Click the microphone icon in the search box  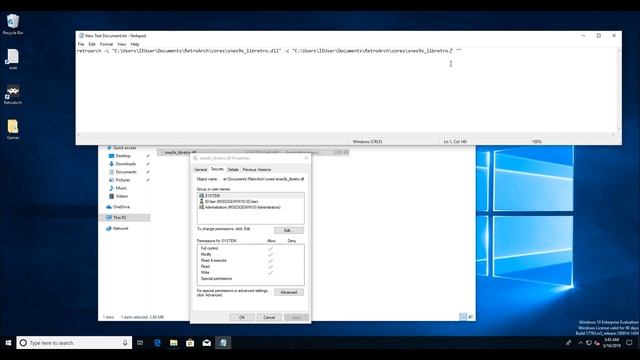[125, 343]
